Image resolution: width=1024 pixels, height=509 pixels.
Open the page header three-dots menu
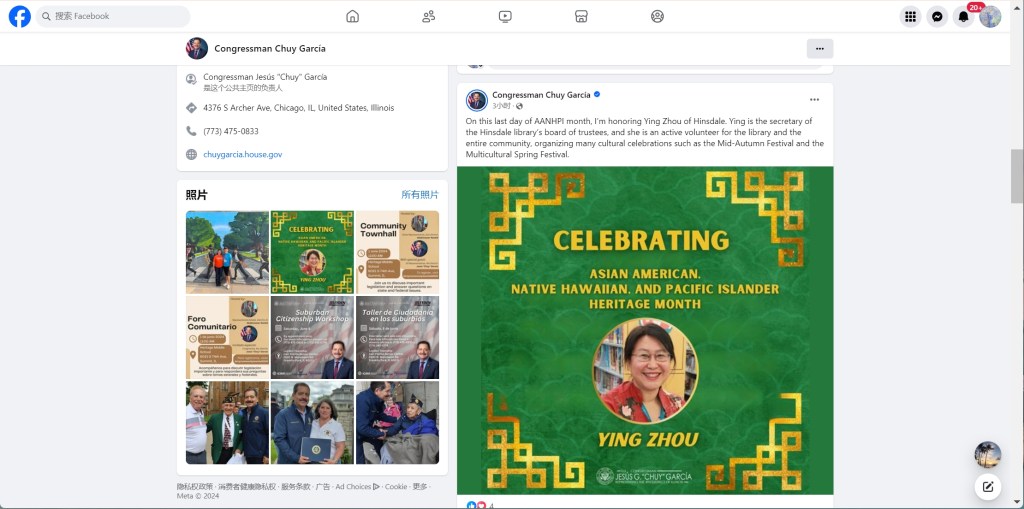click(x=820, y=48)
